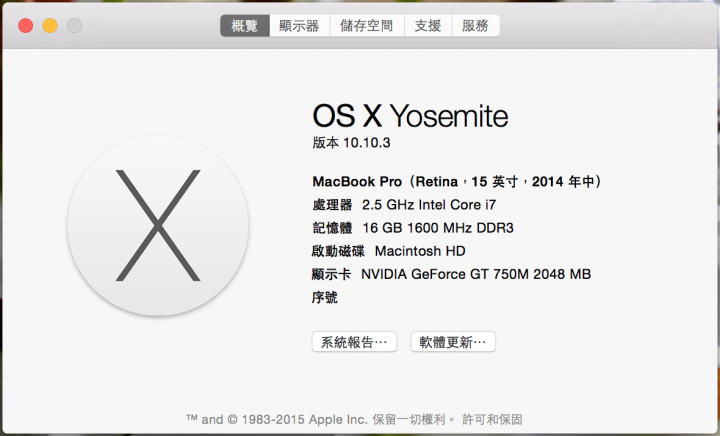Select the MacBook Pro Retina model line
720x436 pixels.
457,182
